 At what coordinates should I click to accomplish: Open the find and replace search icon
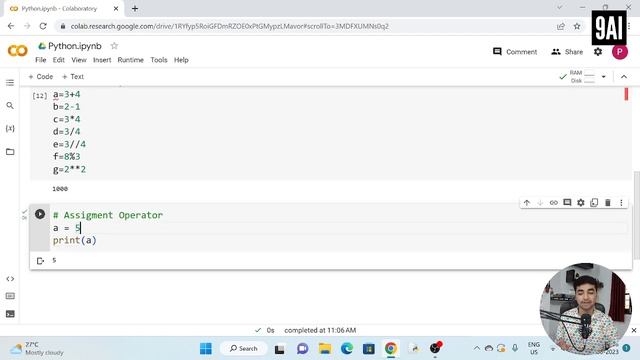tap(10, 106)
